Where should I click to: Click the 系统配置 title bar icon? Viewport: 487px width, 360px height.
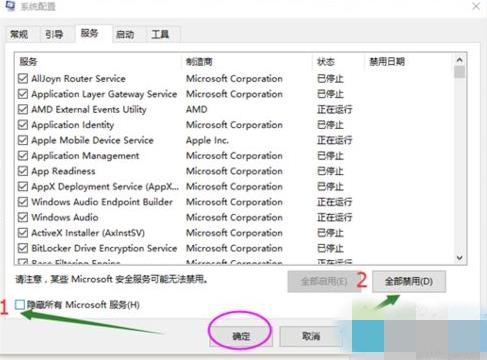(x=10, y=6)
